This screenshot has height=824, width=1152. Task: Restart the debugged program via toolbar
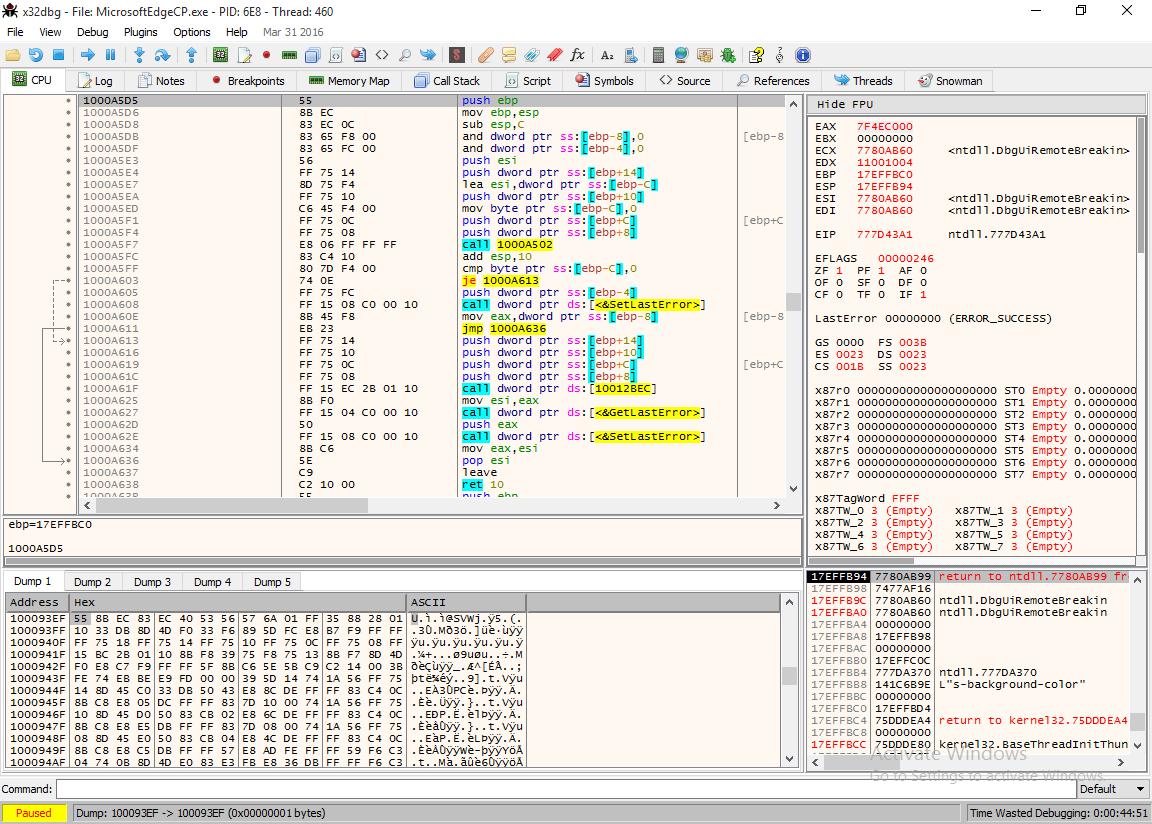36,55
